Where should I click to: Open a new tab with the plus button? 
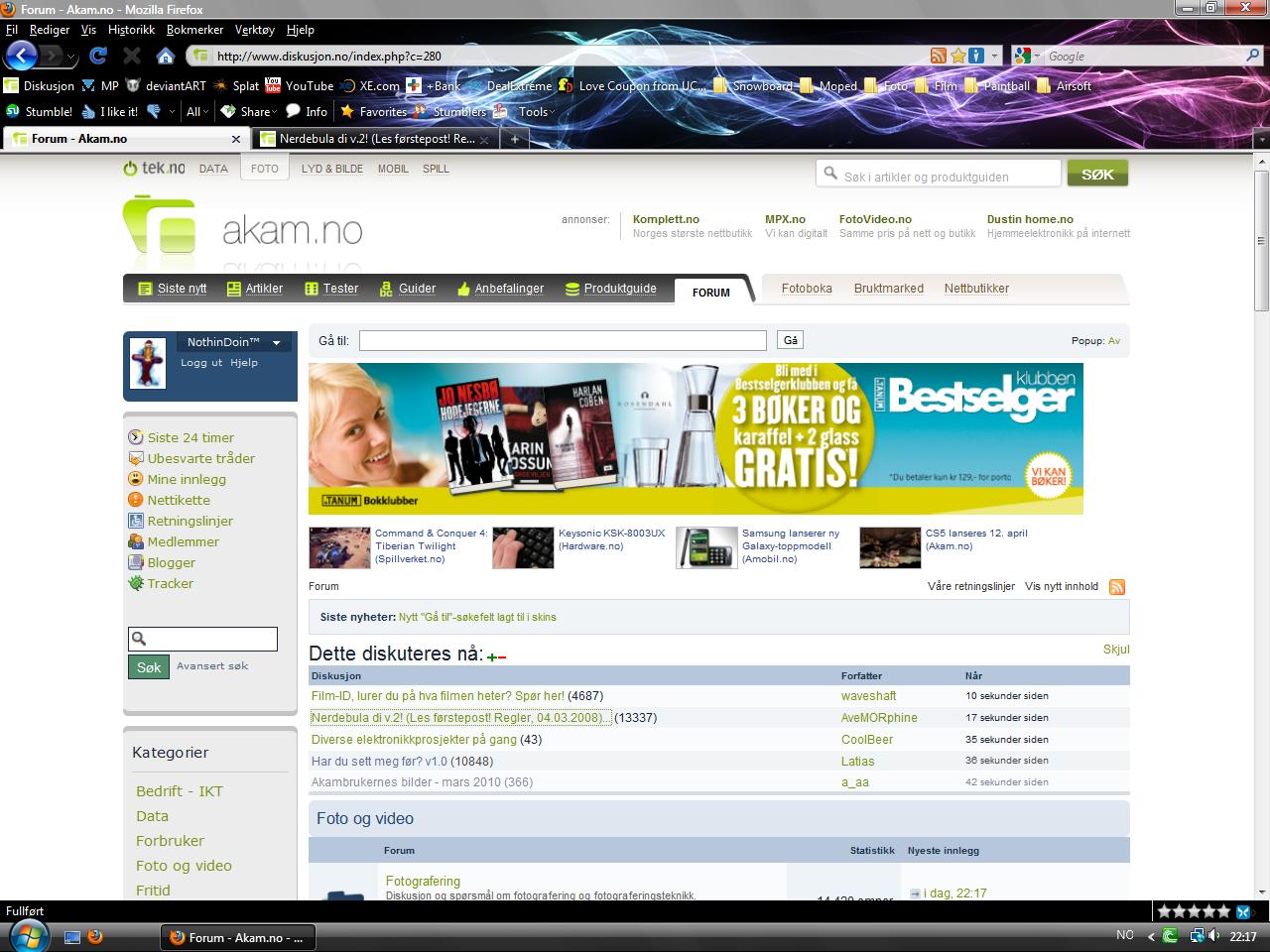(x=514, y=139)
